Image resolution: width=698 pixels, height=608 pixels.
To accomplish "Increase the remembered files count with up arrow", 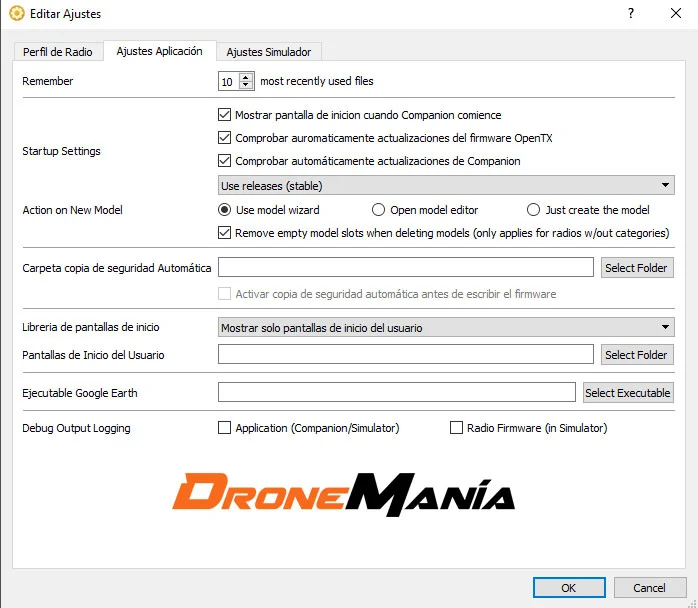I will tap(247, 77).
